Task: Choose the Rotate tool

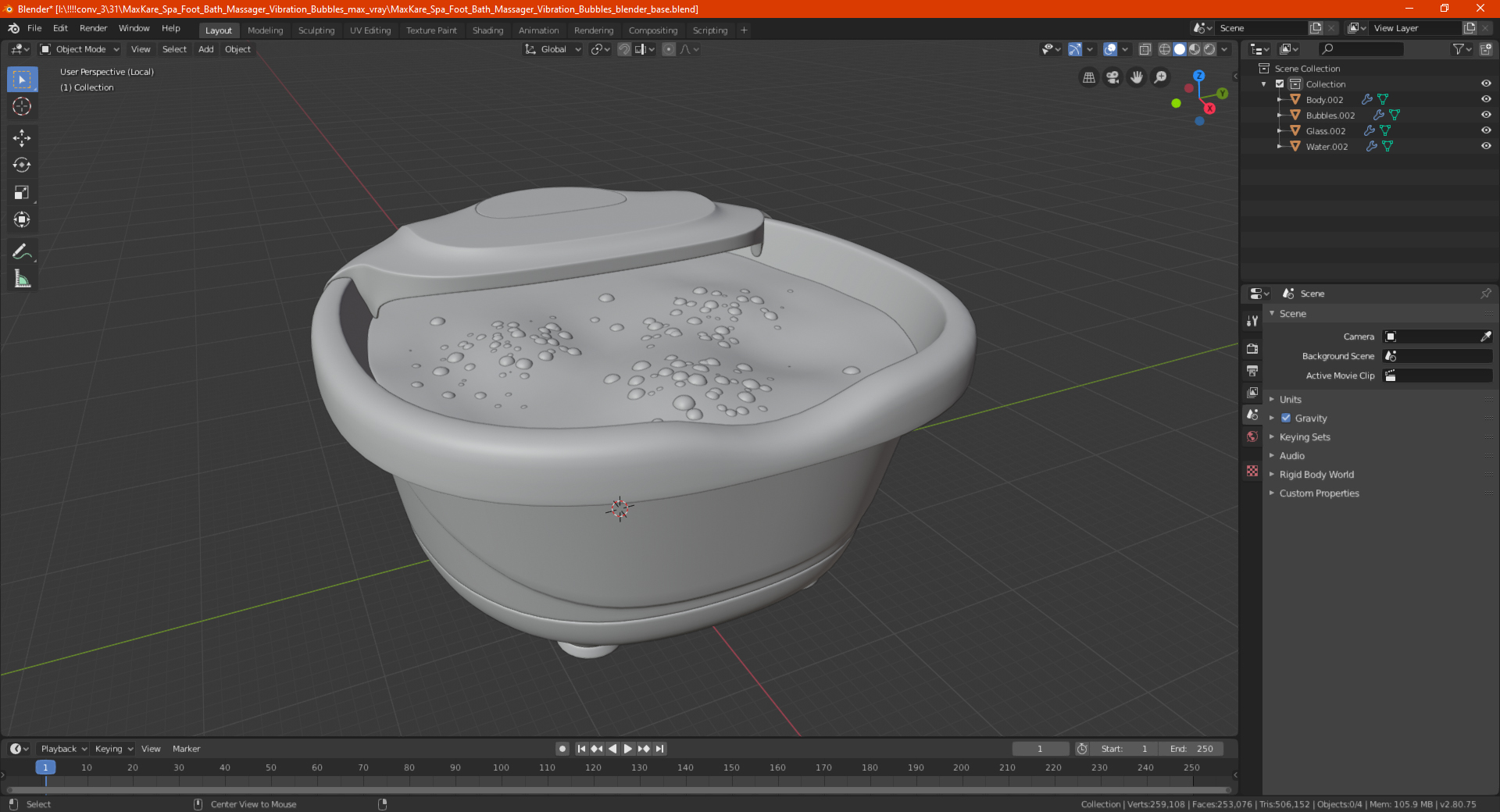Action: [x=22, y=166]
